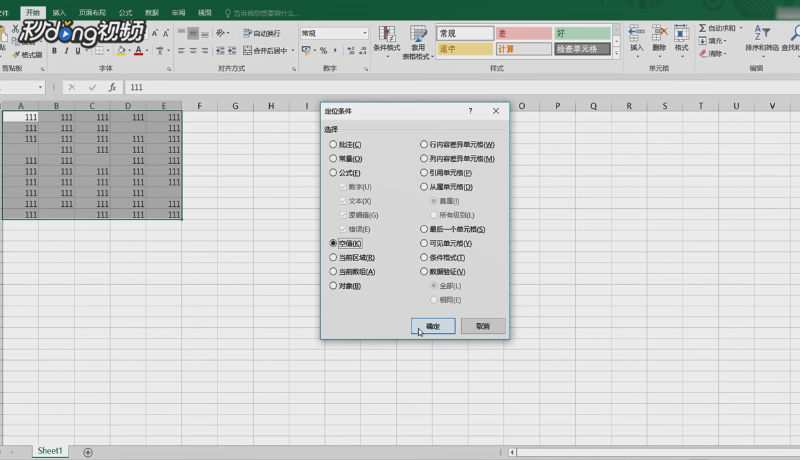The height and width of the screenshot is (460, 800).
Task: Click the underline button
Action: (78, 50)
